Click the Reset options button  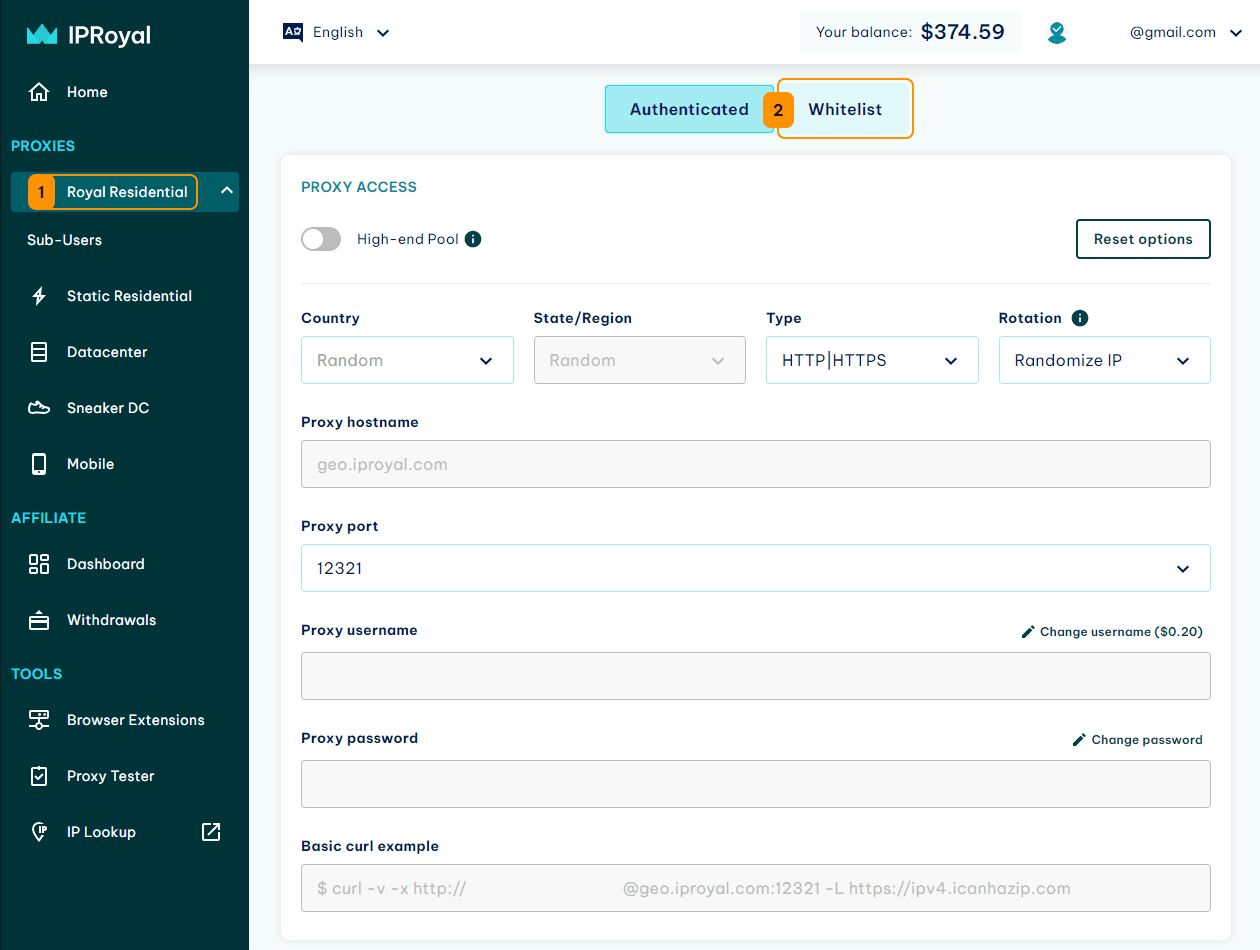coord(1143,239)
